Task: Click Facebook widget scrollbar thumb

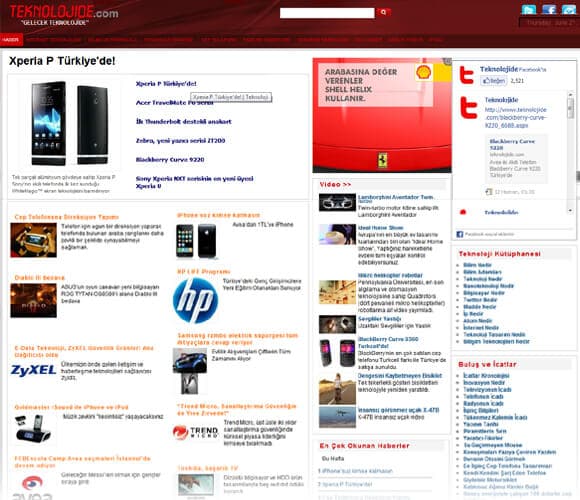Action: [570, 109]
